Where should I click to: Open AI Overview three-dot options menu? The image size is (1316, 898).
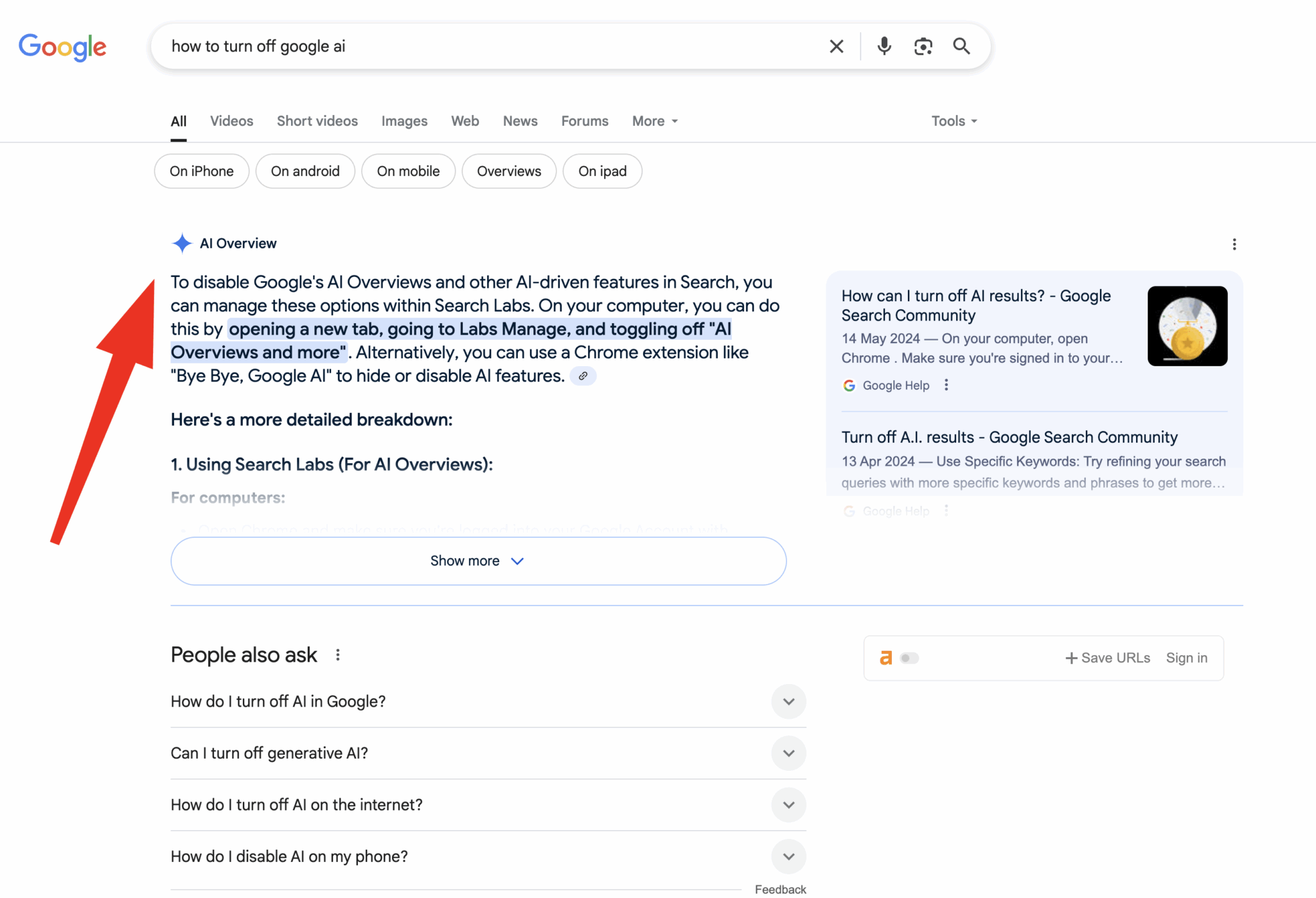(1234, 244)
